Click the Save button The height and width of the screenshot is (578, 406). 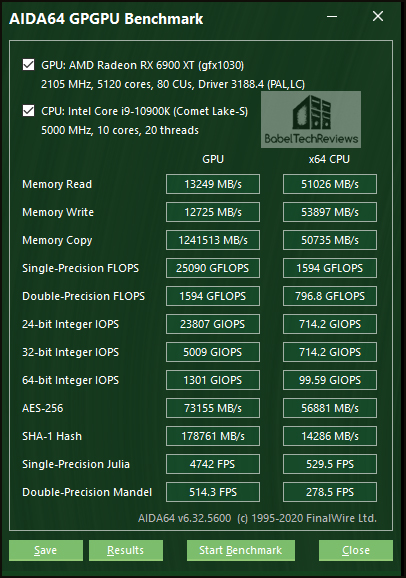pos(46,550)
